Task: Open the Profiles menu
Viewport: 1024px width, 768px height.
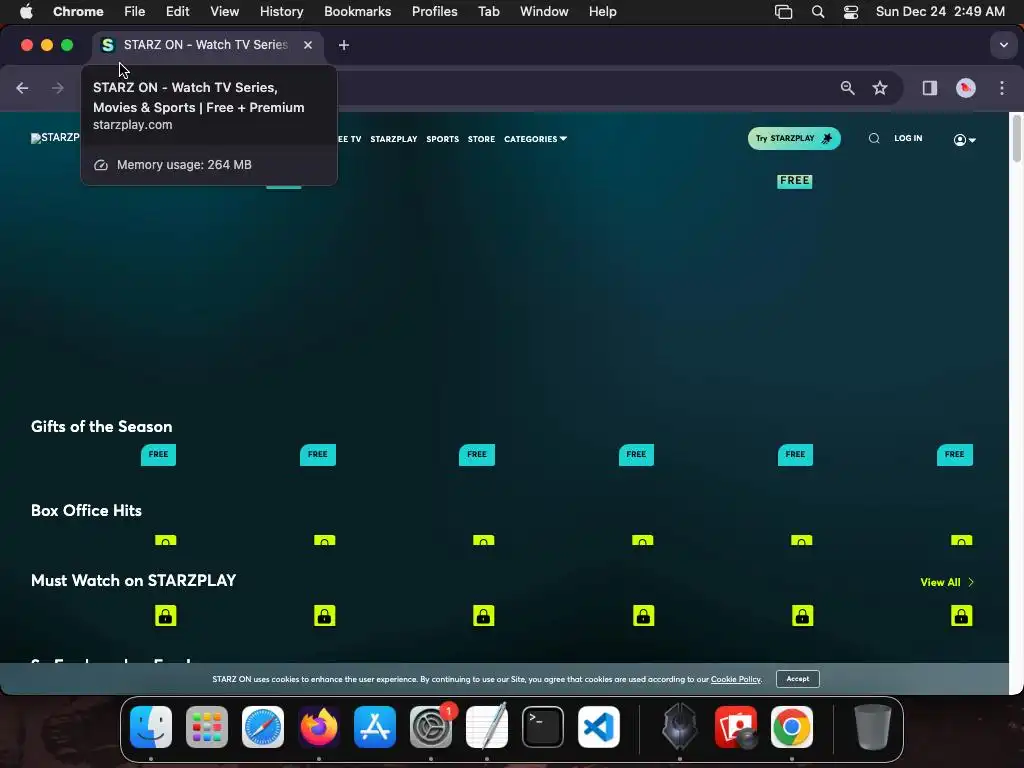Action: [x=434, y=11]
